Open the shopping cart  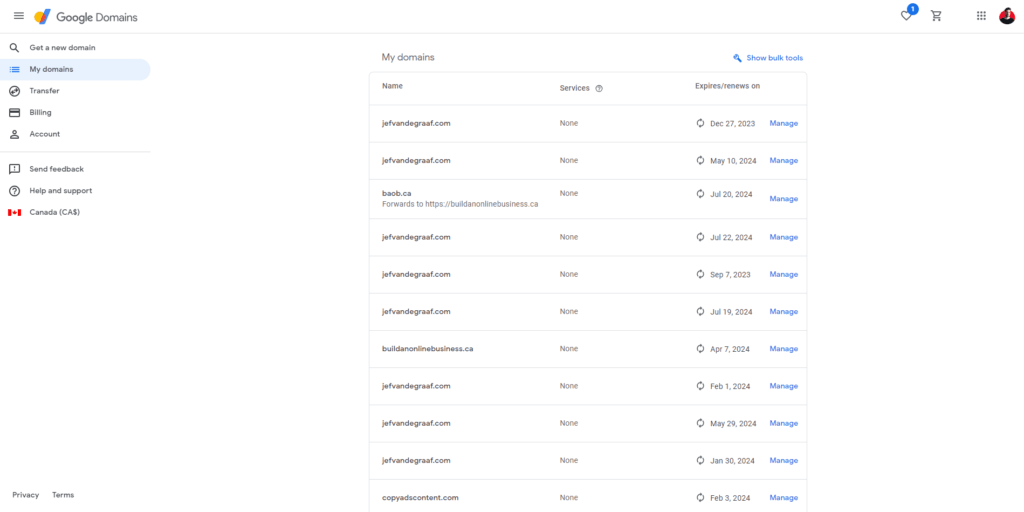pyautogui.click(x=936, y=16)
